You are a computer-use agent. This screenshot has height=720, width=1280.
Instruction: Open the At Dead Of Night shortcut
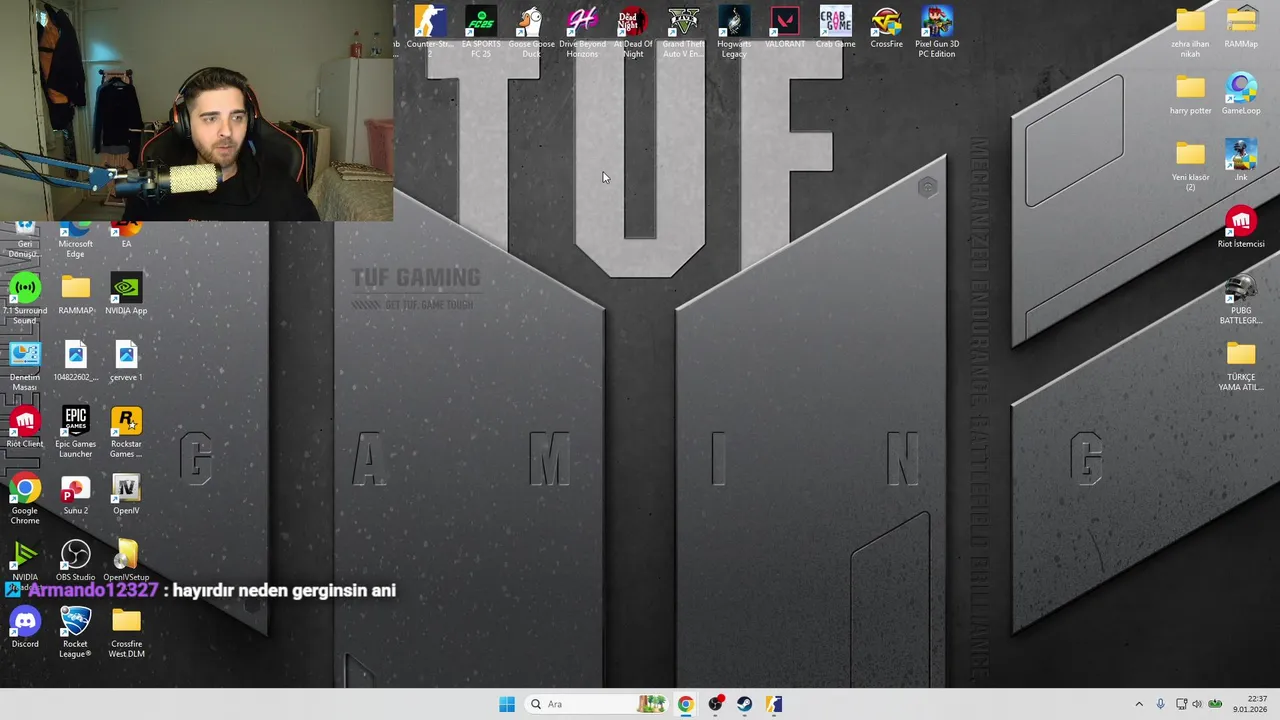pyautogui.click(x=633, y=30)
